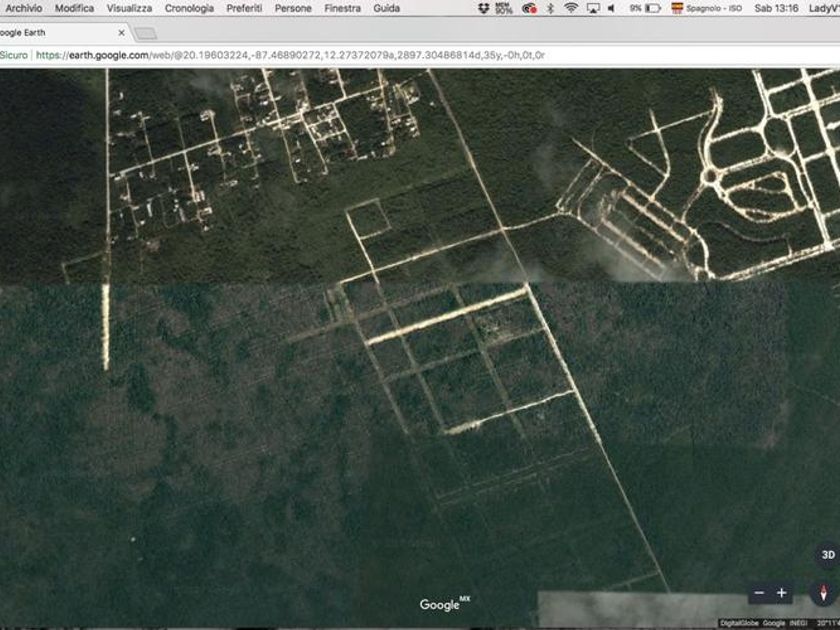This screenshot has height=630, width=840.
Task: Open the Preferiti menu
Action: 244,8
